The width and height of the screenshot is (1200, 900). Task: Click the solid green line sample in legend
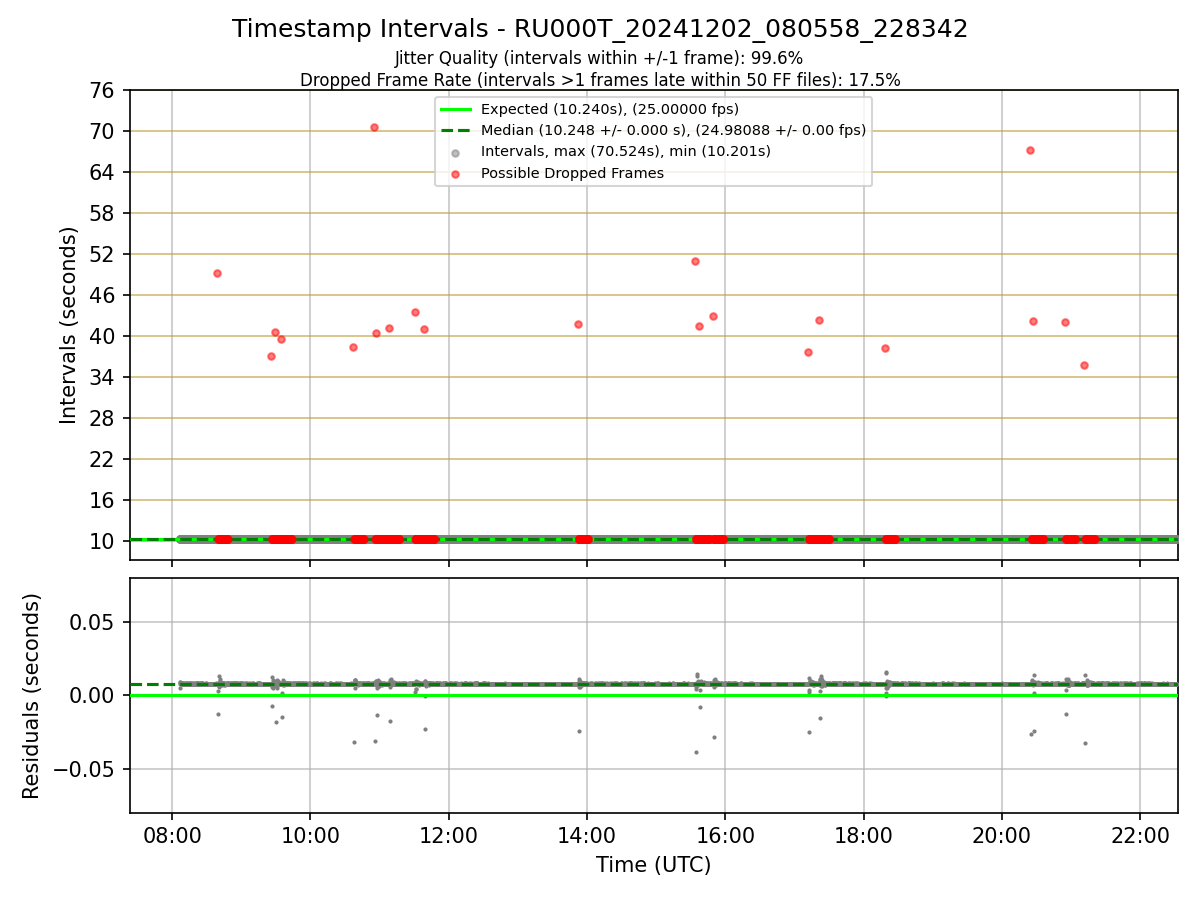click(x=455, y=109)
